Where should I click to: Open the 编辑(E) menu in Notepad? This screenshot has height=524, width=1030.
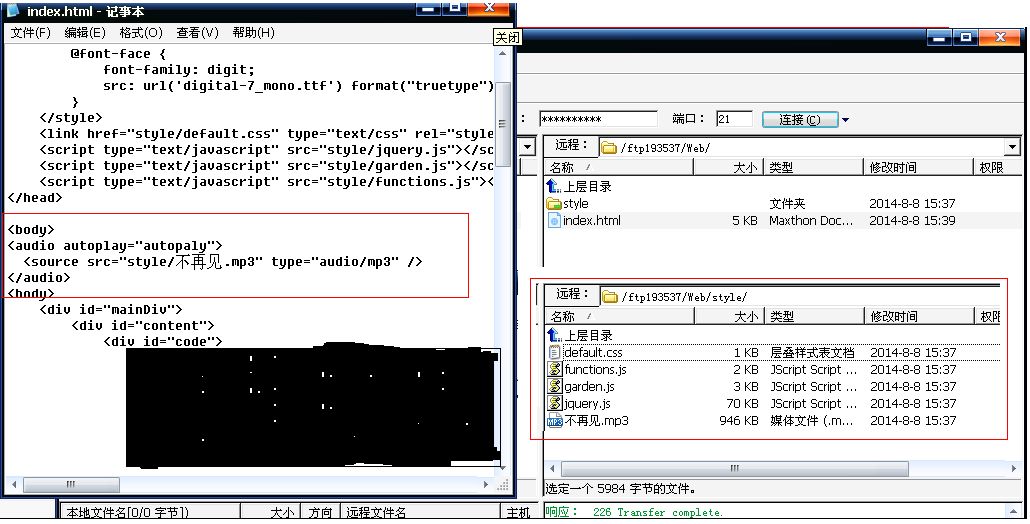85,32
